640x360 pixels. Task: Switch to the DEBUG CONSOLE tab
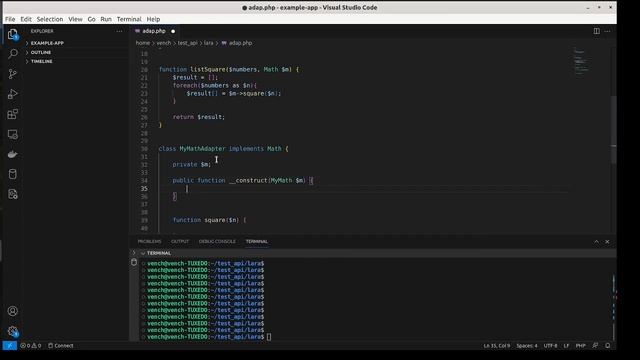217,242
